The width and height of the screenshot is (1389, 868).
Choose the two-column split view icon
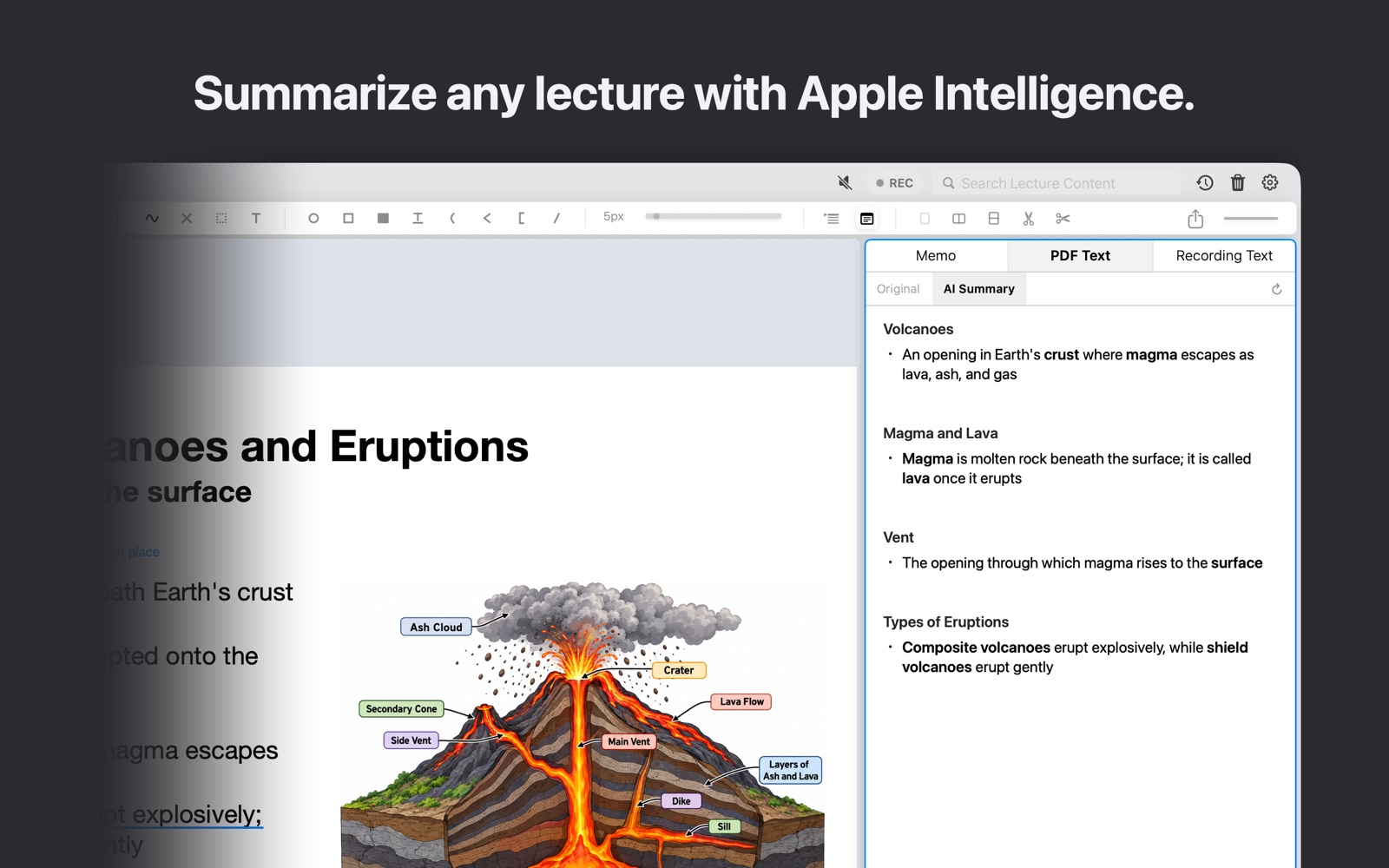click(959, 218)
